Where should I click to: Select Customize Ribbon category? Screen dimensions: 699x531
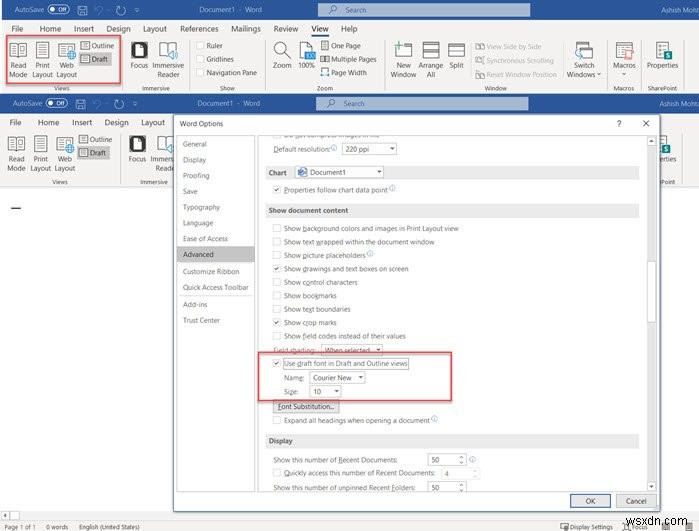pyautogui.click(x=211, y=271)
